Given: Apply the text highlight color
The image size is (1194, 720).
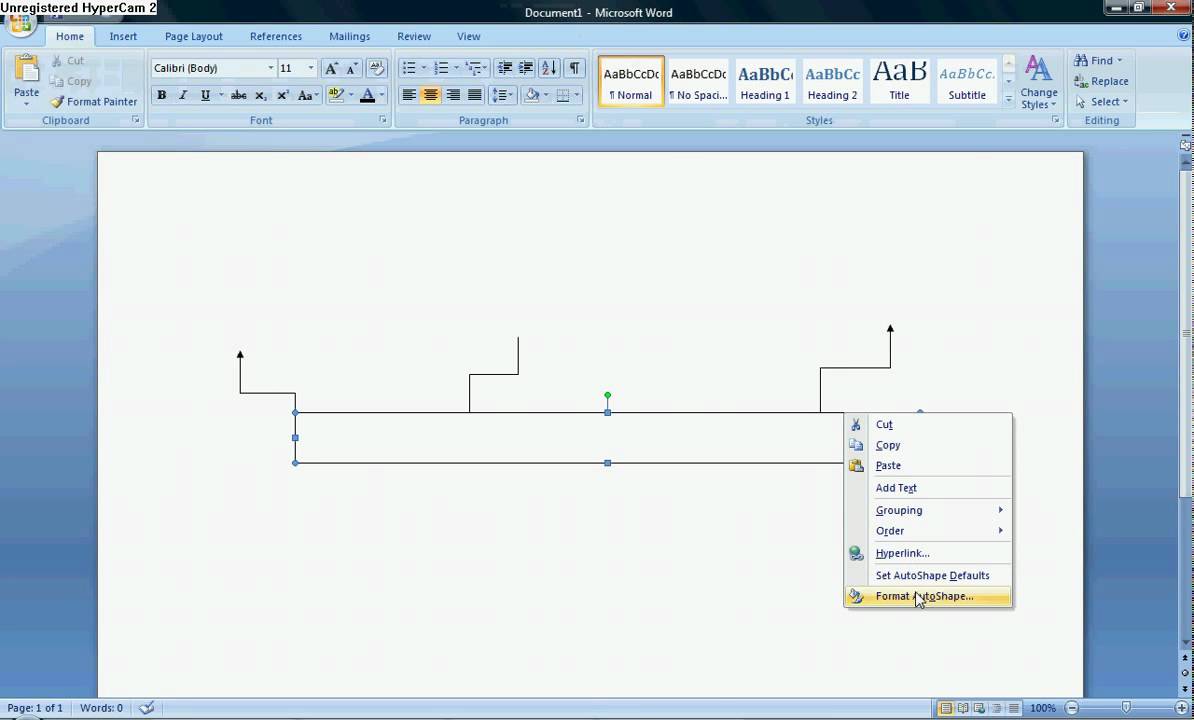Looking at the screenshot, I should click(x=335, y=95).
